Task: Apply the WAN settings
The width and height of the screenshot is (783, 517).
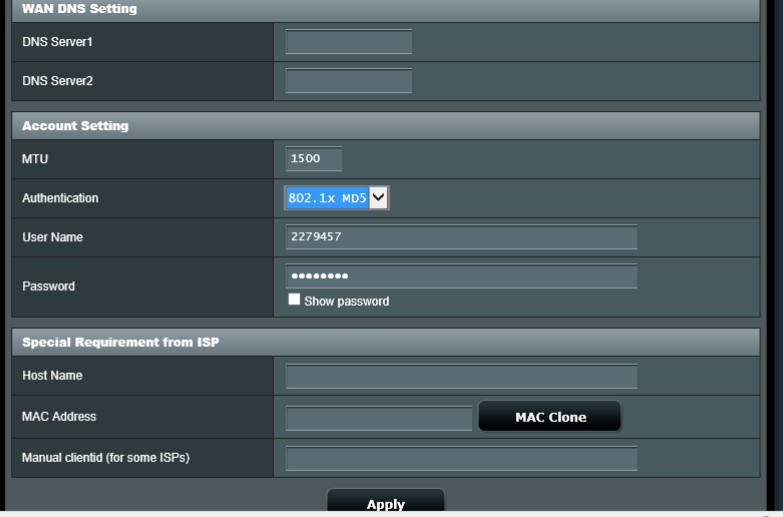Action: click(386, 503)
